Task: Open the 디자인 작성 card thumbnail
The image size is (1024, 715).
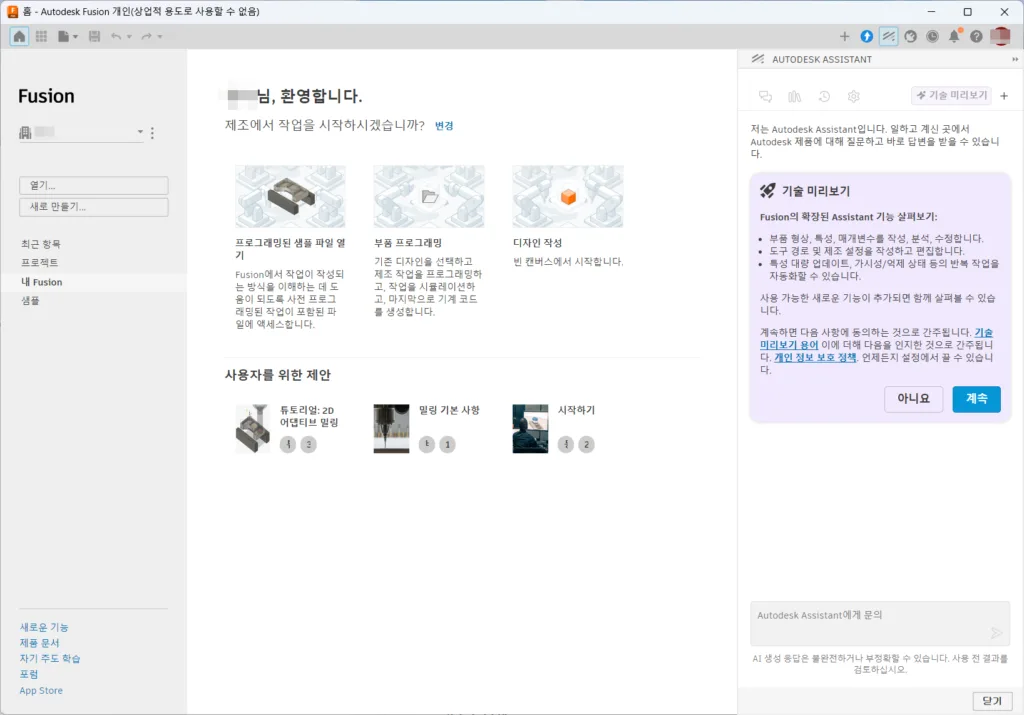Action: pyautogui.click(x=568, y=197)
